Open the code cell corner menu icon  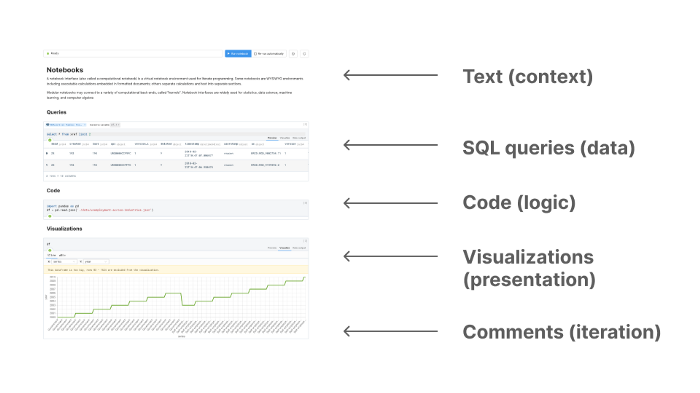point(305,203)
